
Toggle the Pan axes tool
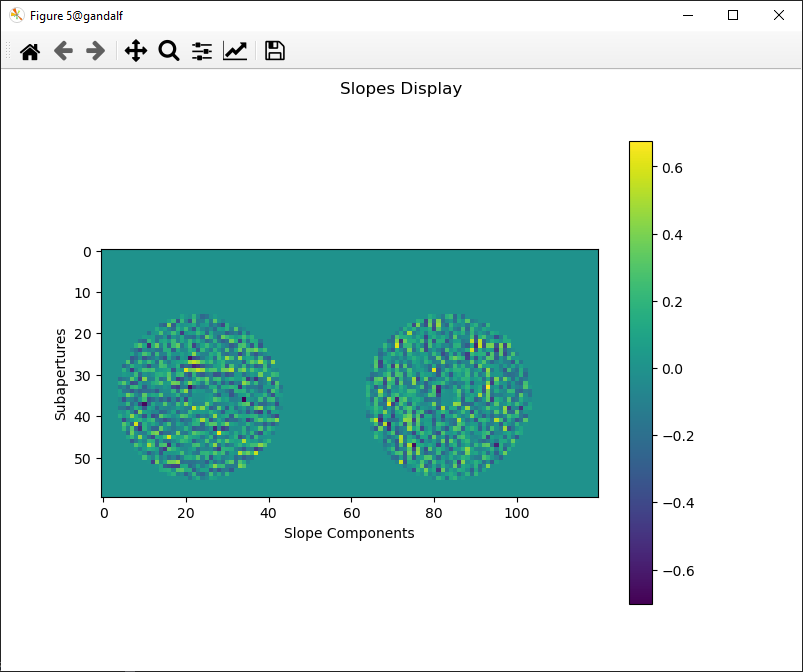136,51
